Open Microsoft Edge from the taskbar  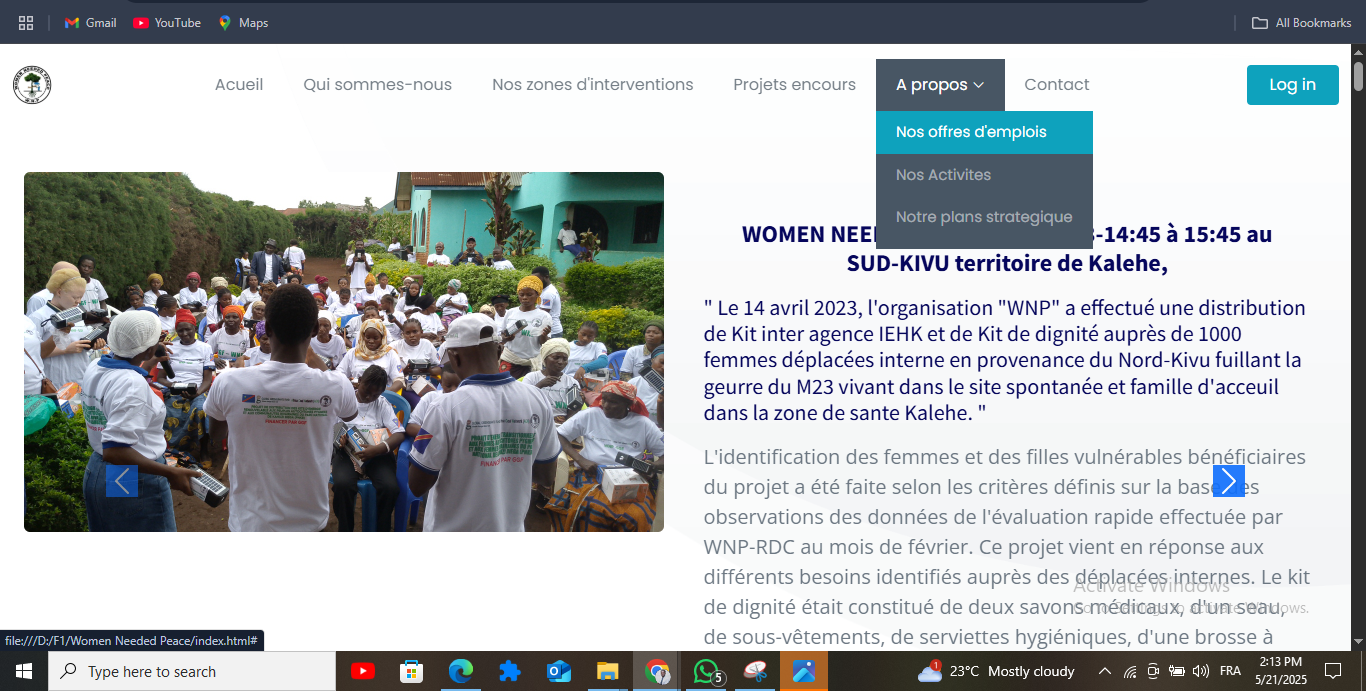pos(460,671)
